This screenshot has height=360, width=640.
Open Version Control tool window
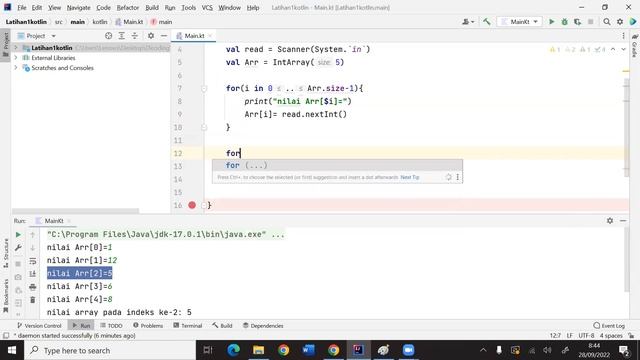click(x=39, y=325)
